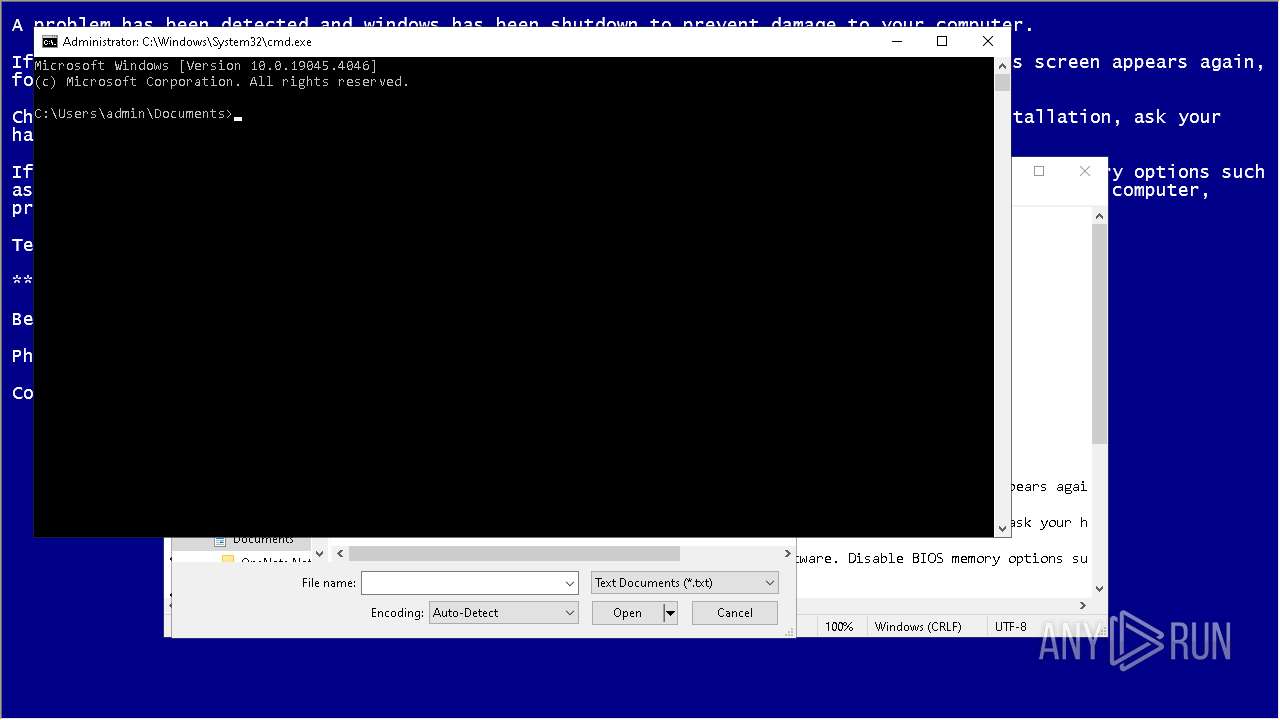The height and width of the screenshot is (720, 1280).
Task: Click the Notepad vertical scrollbar thumb
Action: coord(1100,334)
